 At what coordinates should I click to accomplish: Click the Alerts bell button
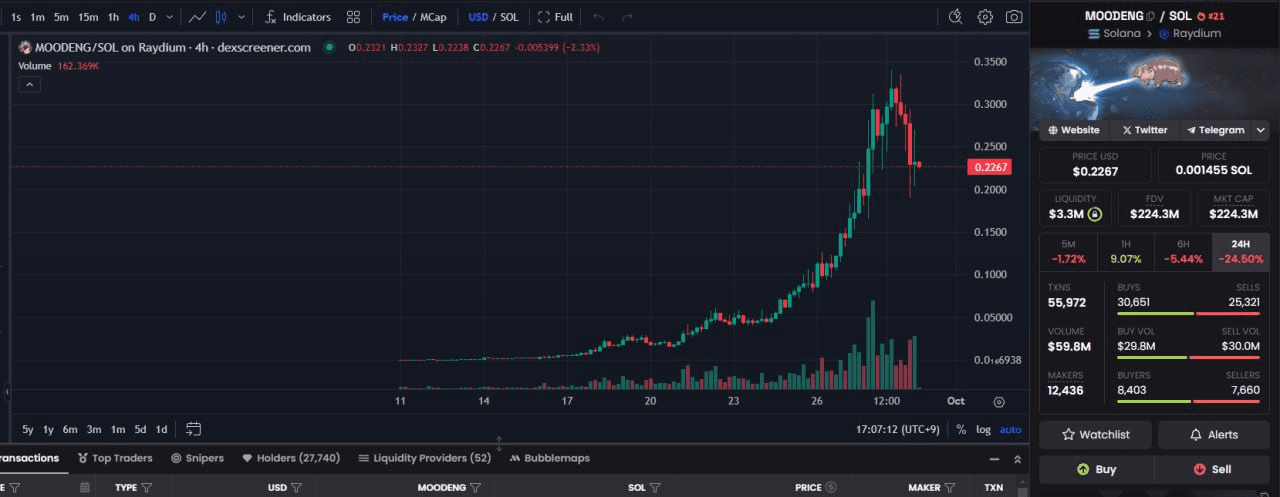1214,435
